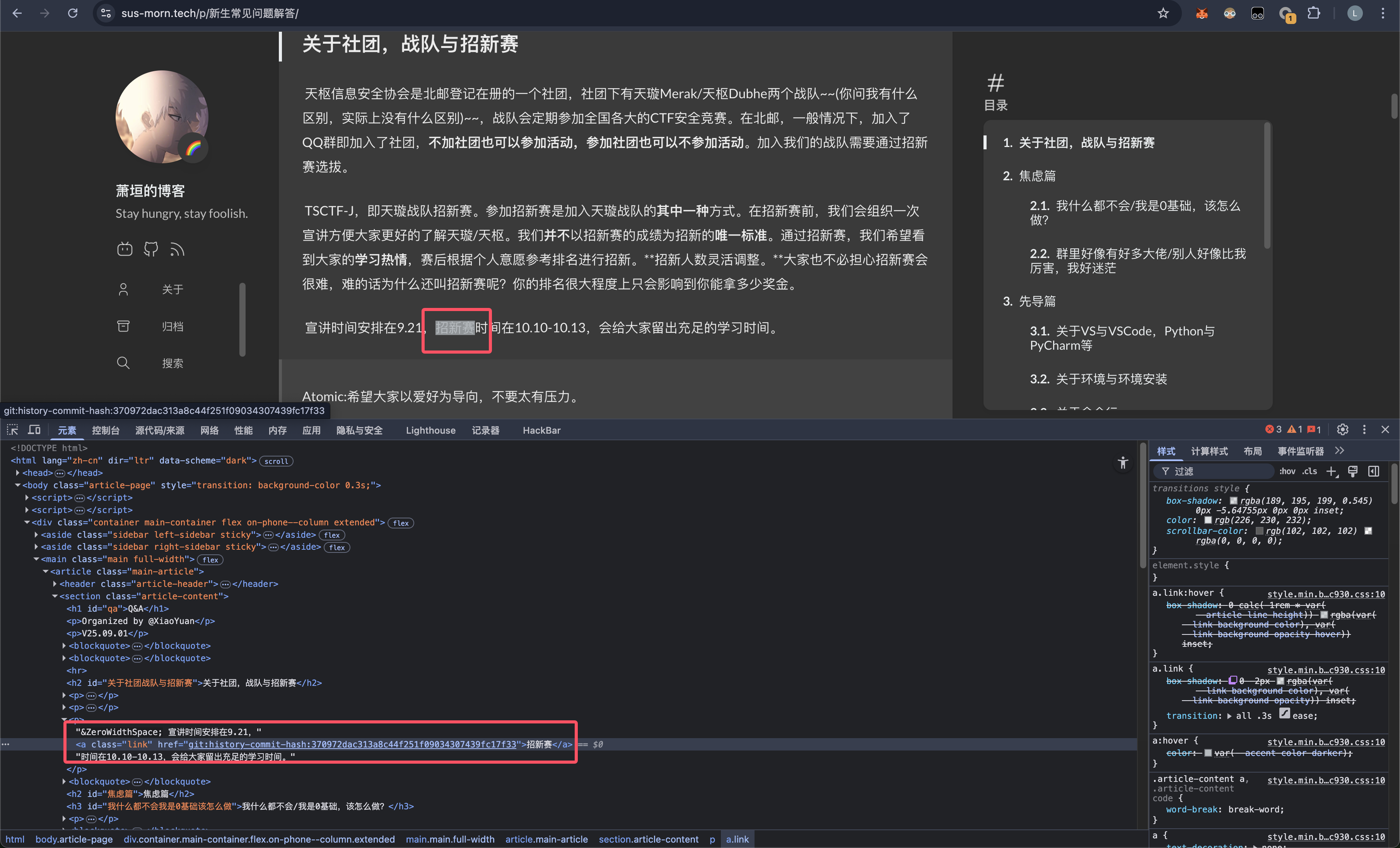Viewport: 1400px width, 848px height.
Task: Click the RSS feed icon
Action: [x=177, y=249]
